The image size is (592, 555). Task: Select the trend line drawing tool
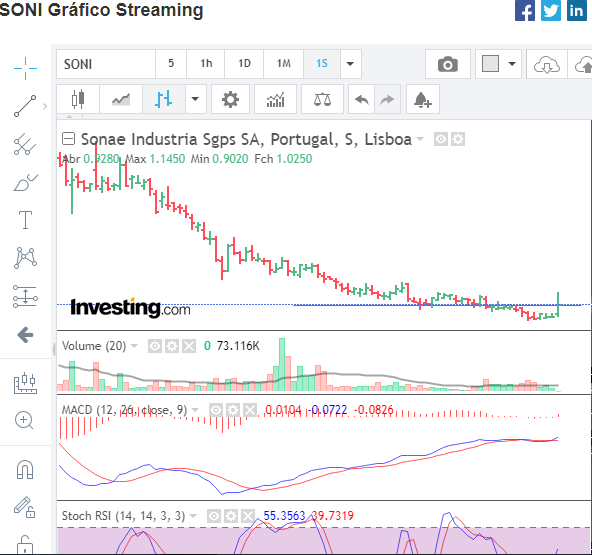click(x=25, y=106)
